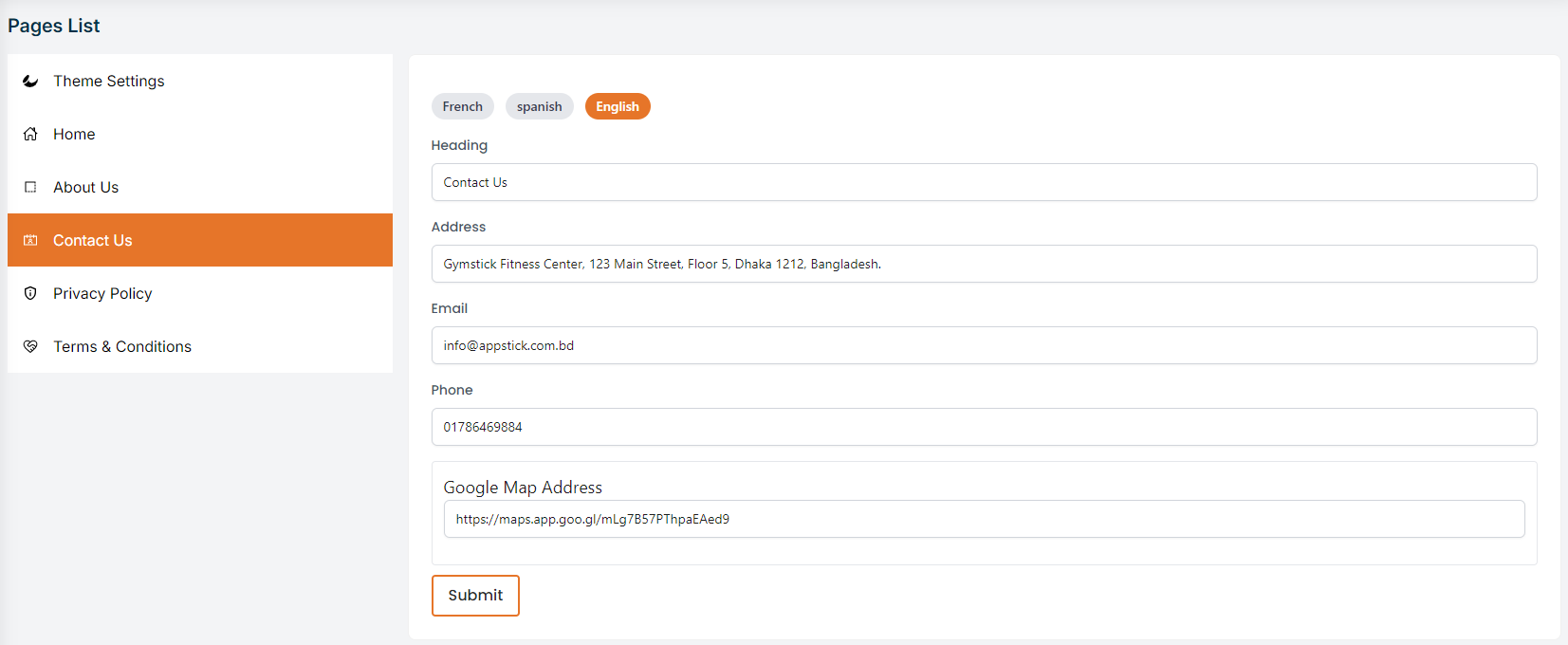The width and height of the screenshot is (1568, 645).
Task: Go to the Home page entry
Action: 74,134
